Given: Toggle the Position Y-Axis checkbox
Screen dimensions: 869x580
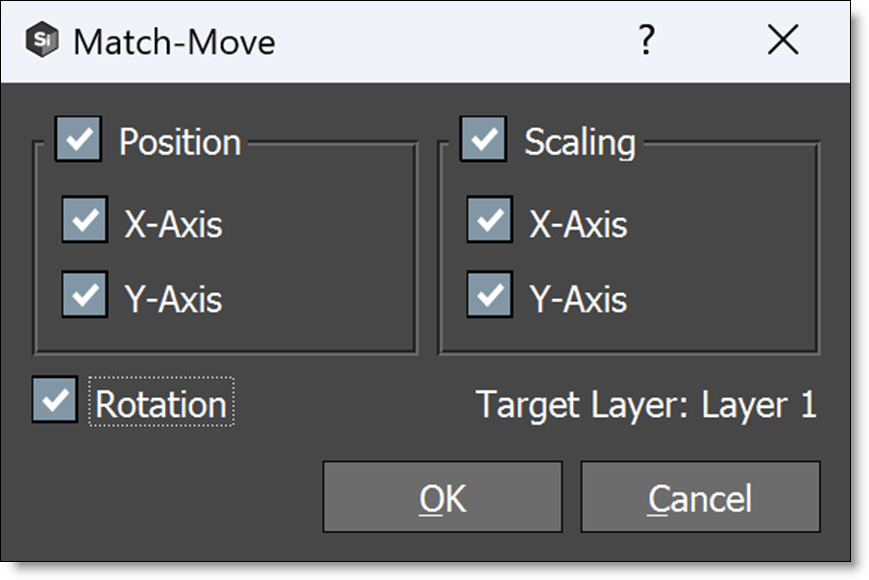Looking at the screenshot, I should coord(85,295).
